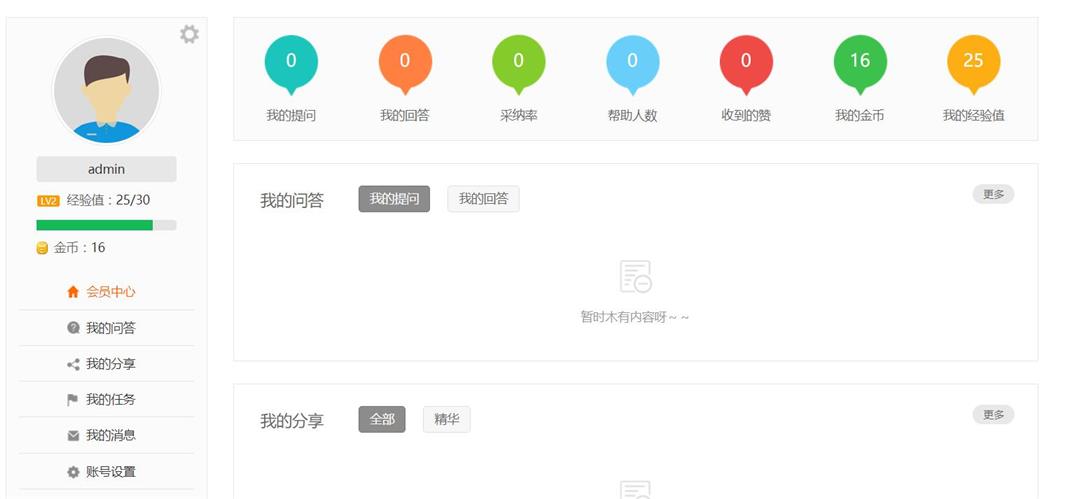Click the 我的提问 label under the teal bubble
This screenshot has height=499, width=1069.
pos(291,116)
